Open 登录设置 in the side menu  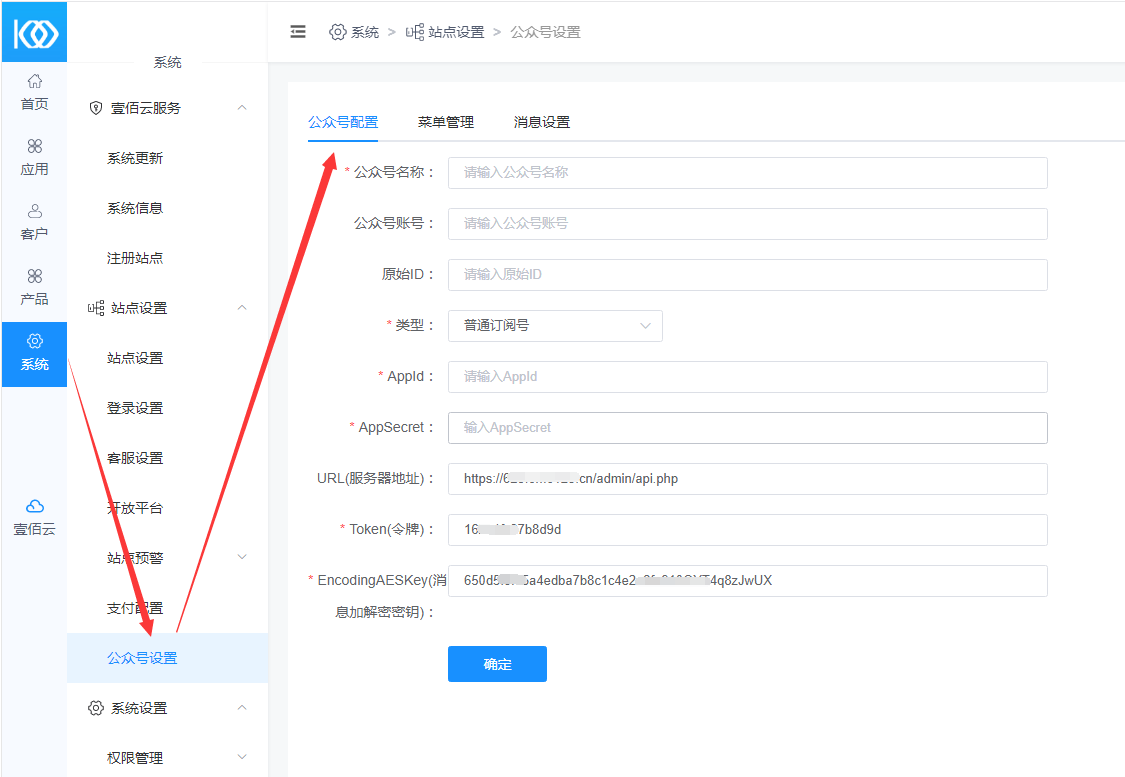tap(135, 408)
